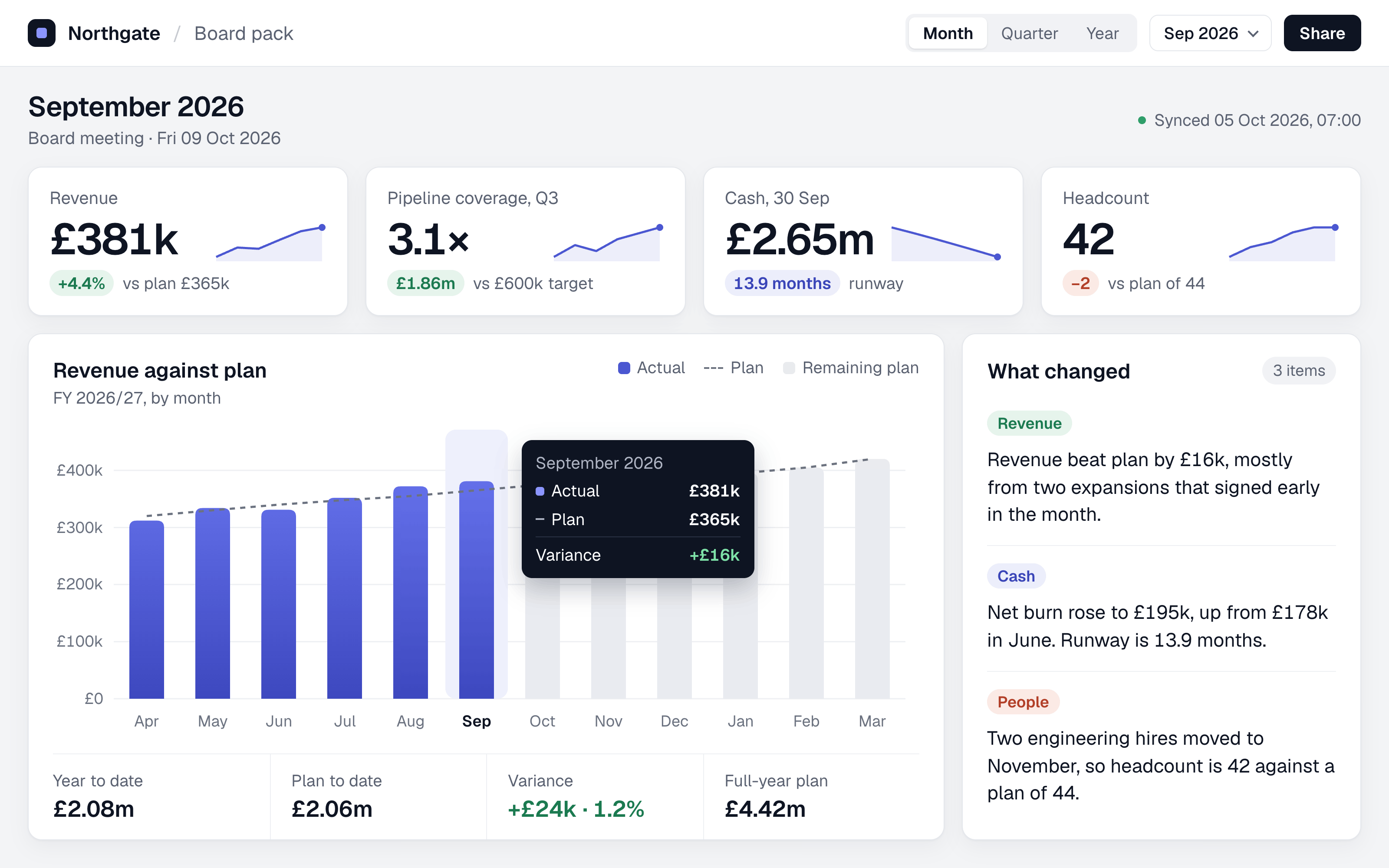Click the 13.9 months runway badge
Viewport: 1389px width, 868px height.
[x=782, y=283]
